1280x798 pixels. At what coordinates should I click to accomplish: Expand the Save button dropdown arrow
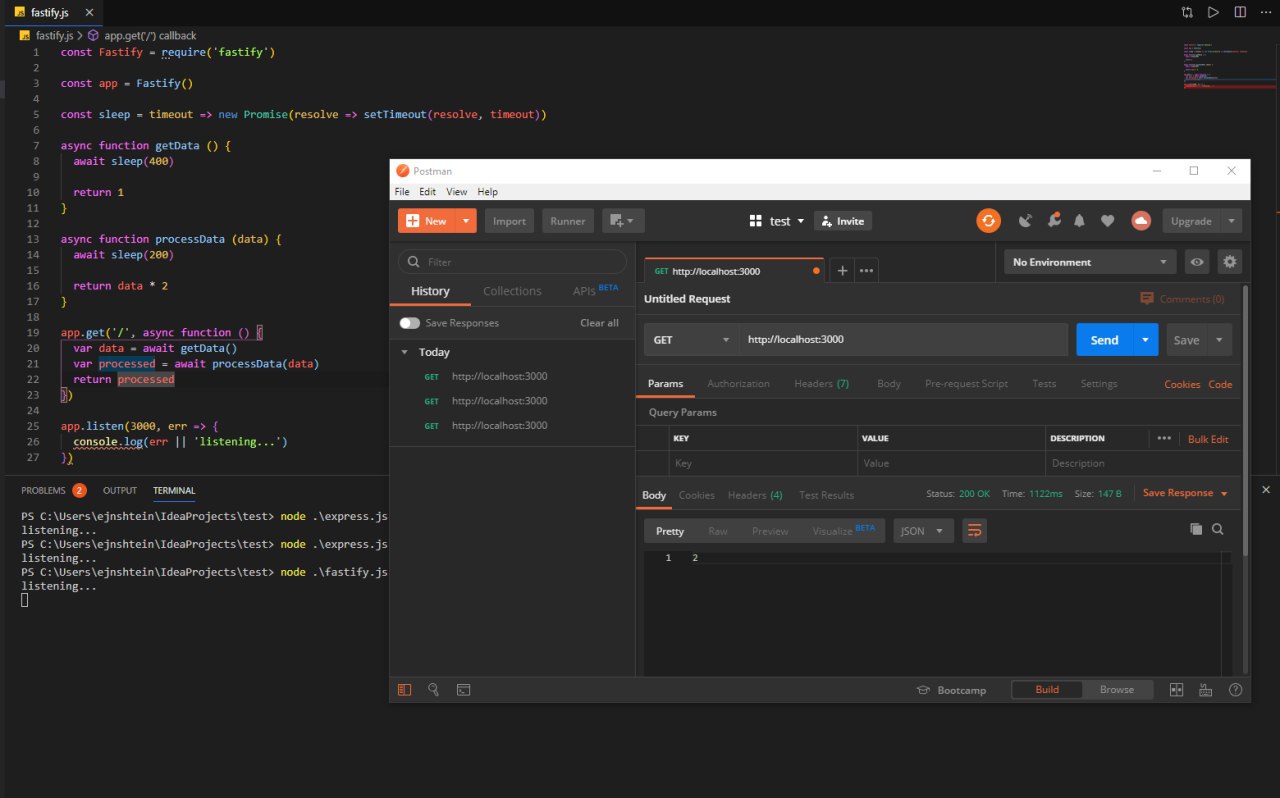tap(1219, 340)
